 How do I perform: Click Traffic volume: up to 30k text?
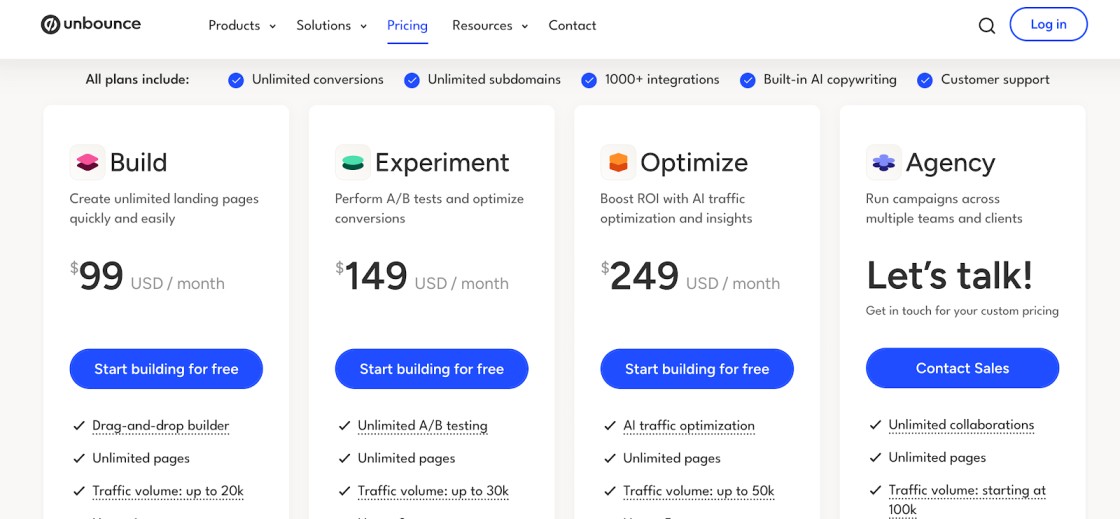pos(433,491)
